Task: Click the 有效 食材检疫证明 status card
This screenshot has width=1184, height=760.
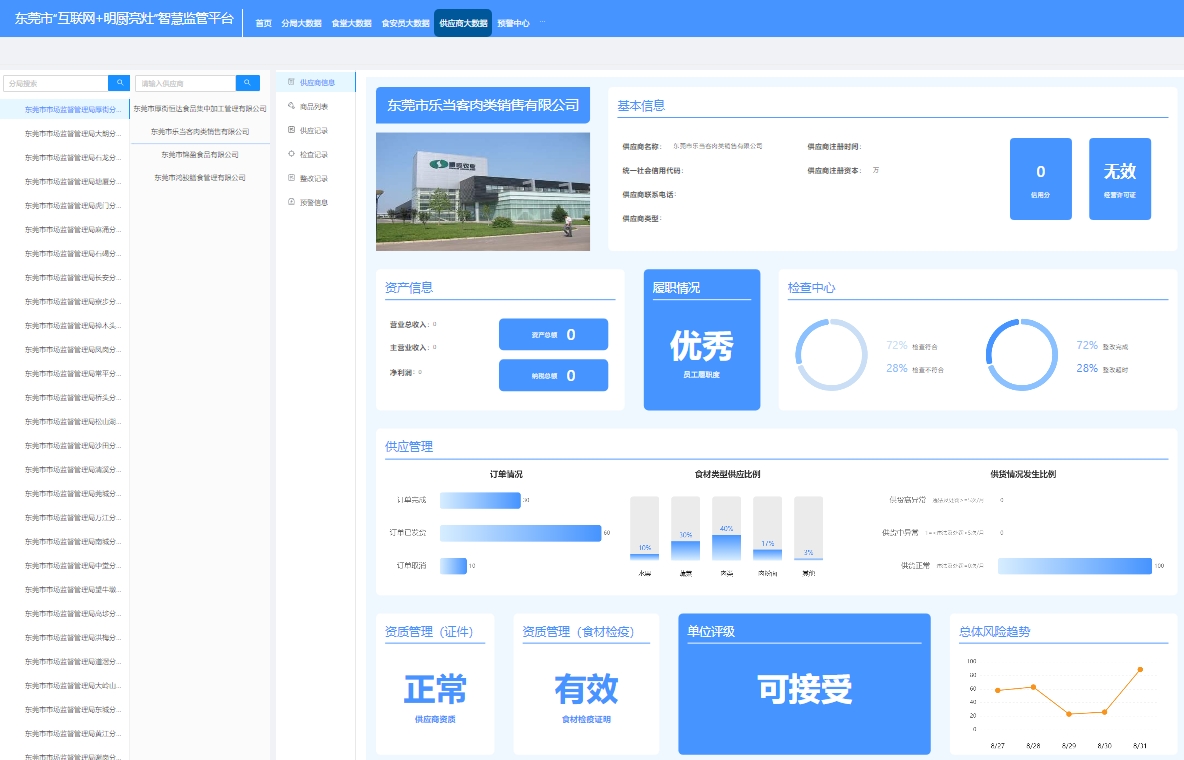Action: click(x=586, y=684)
